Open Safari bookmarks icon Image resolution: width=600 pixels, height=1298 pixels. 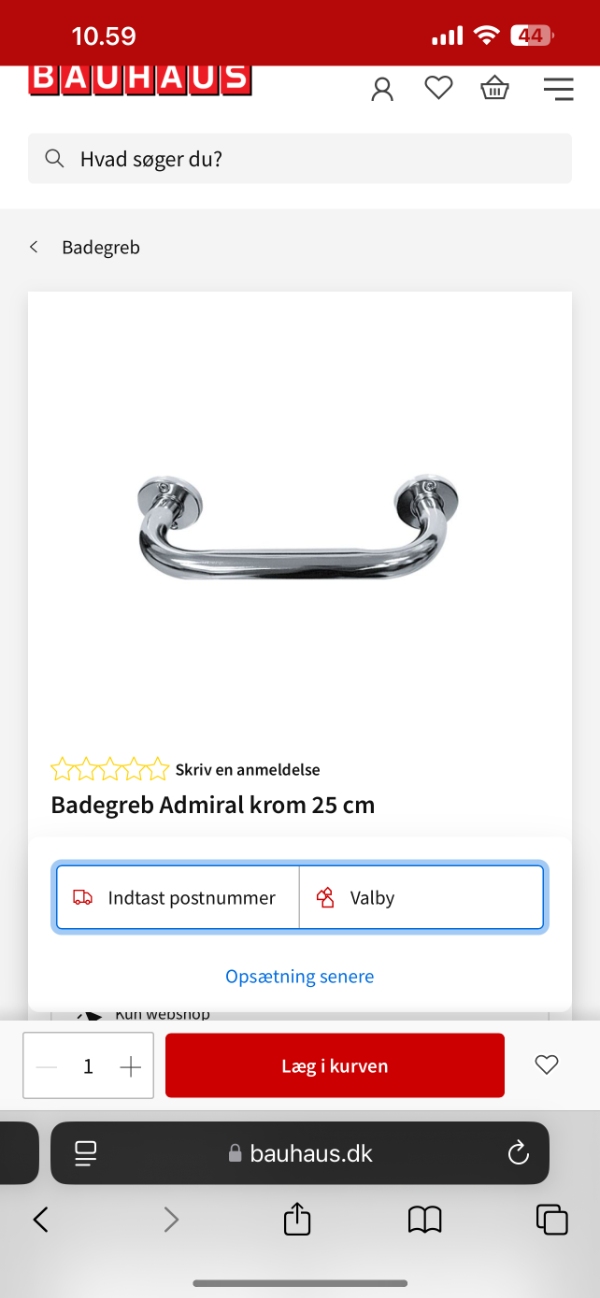pos(425,1219)
